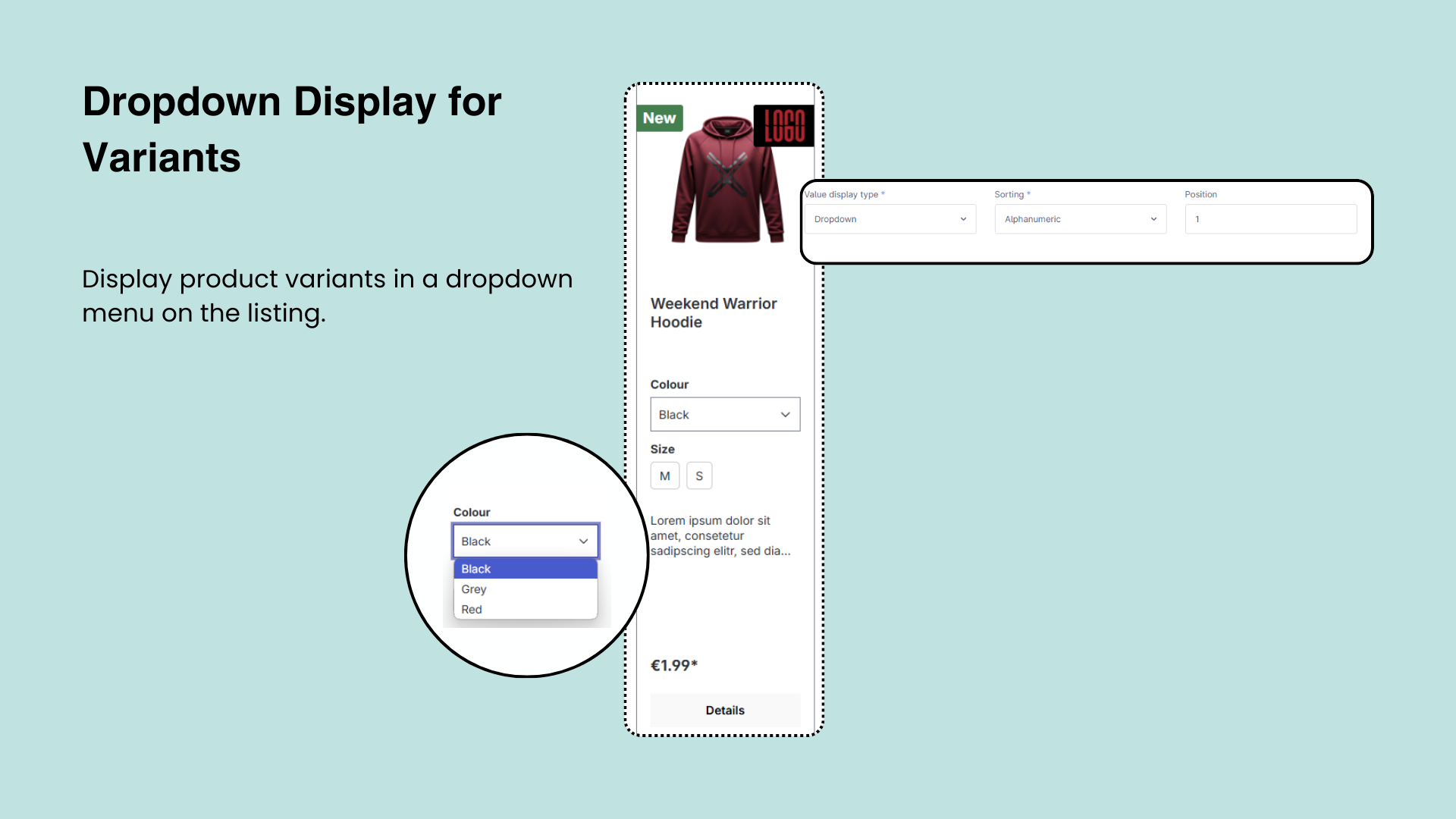Click the €1.99* price text
Image resolution: width=1456 pixels, height=819 pixels.
tap(674, 666)
